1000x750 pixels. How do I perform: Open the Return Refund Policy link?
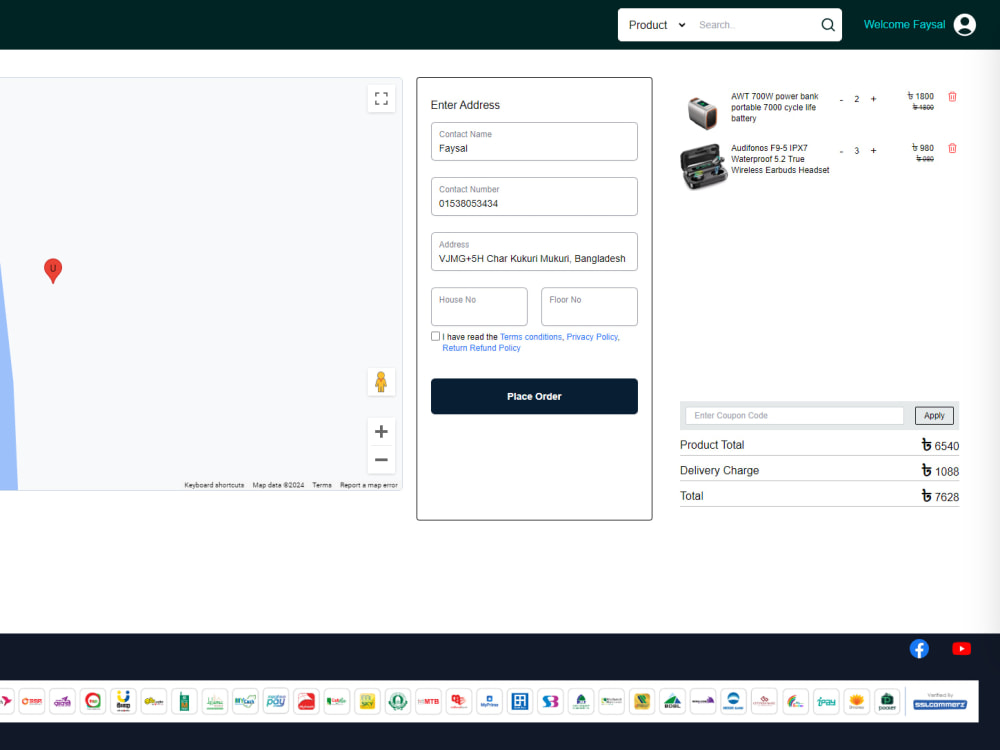(482, 348)
